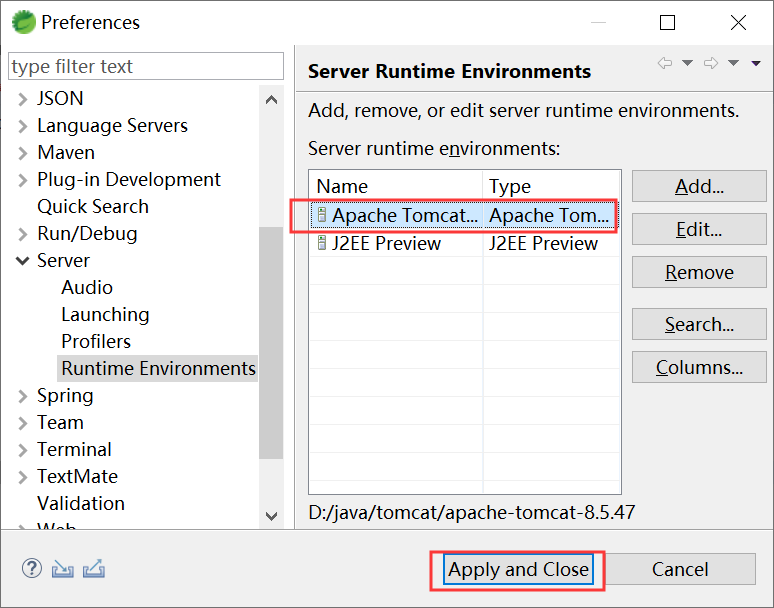Click the D:/java/tomcat/apache-tomcat-8.5.47 path text
Image resolution: width=774 pixels, height=608 pixels.
click(x=471, y=512)
